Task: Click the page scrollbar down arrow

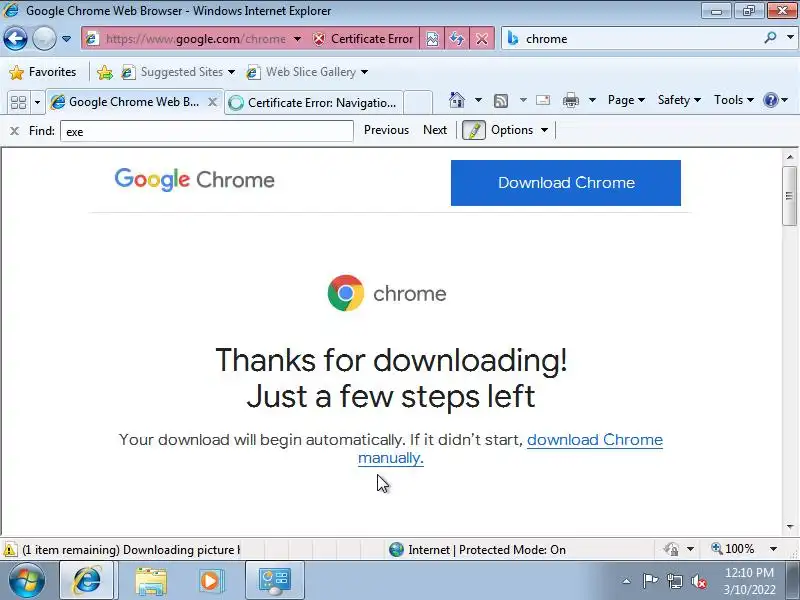Action: pyautogui.click(x=790, y=527)
